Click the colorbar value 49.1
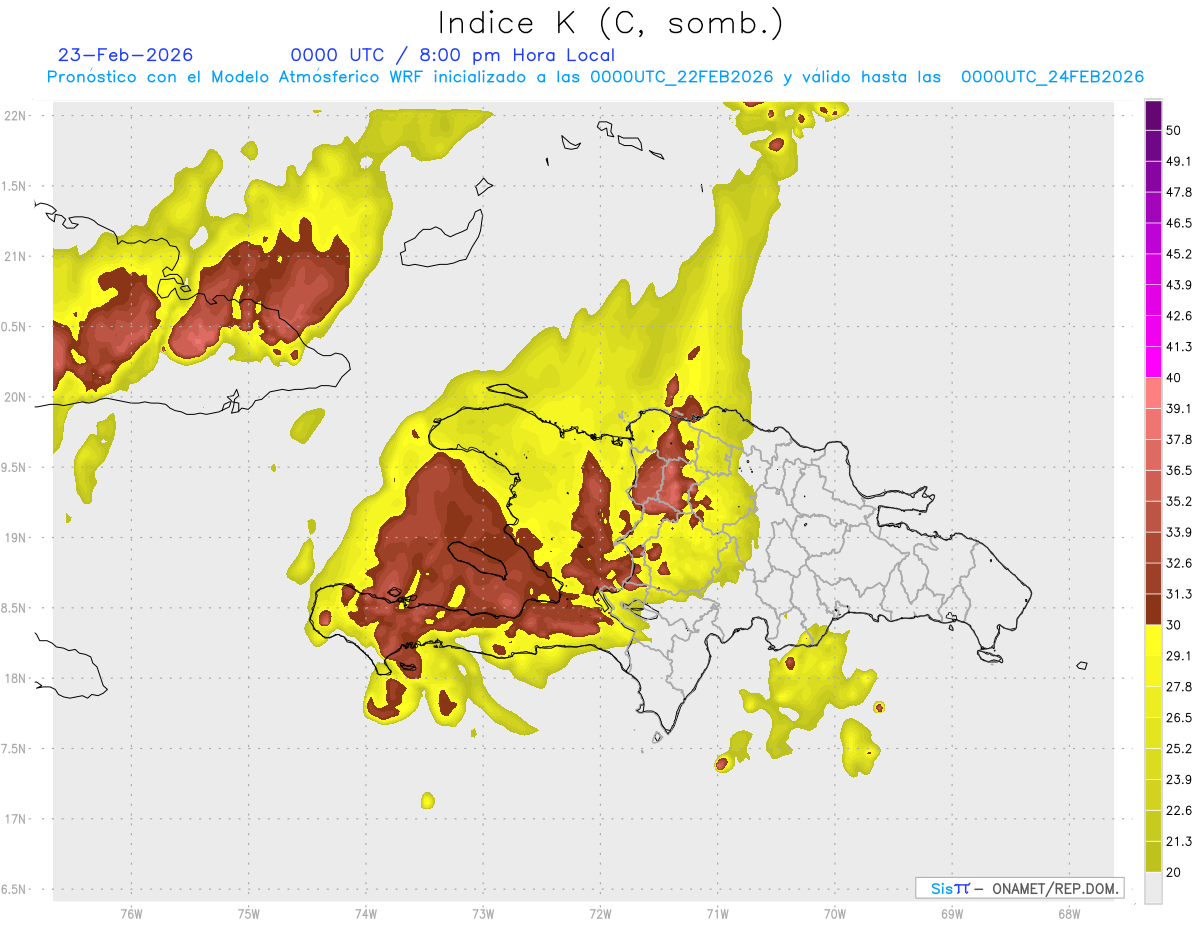This screenshot has width=1200, height=927. (x=1180, y=162)
